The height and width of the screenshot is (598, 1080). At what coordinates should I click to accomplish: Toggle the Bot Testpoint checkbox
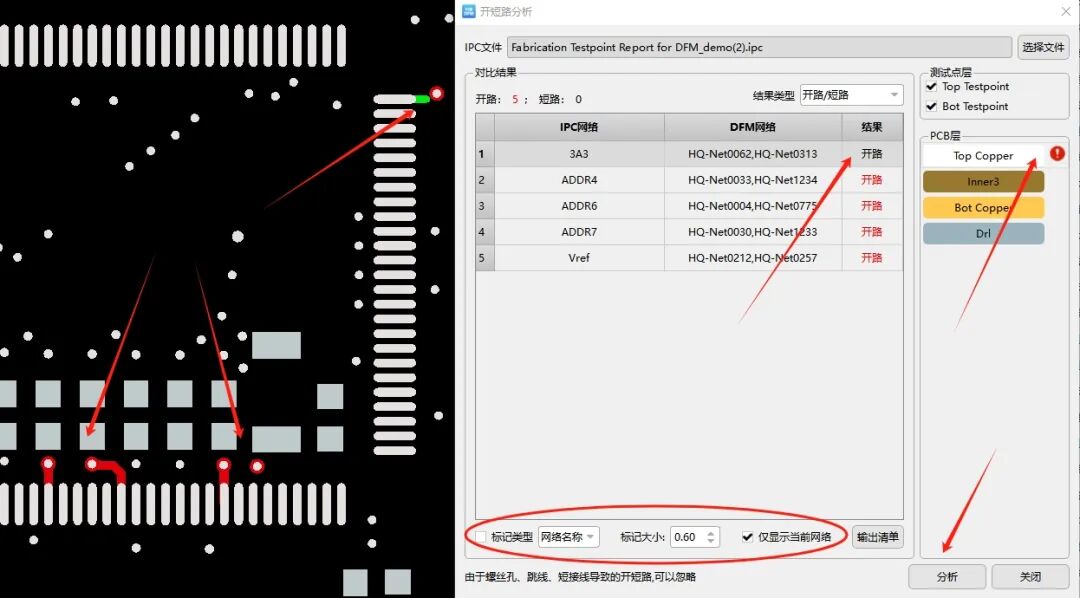(932, 106)
